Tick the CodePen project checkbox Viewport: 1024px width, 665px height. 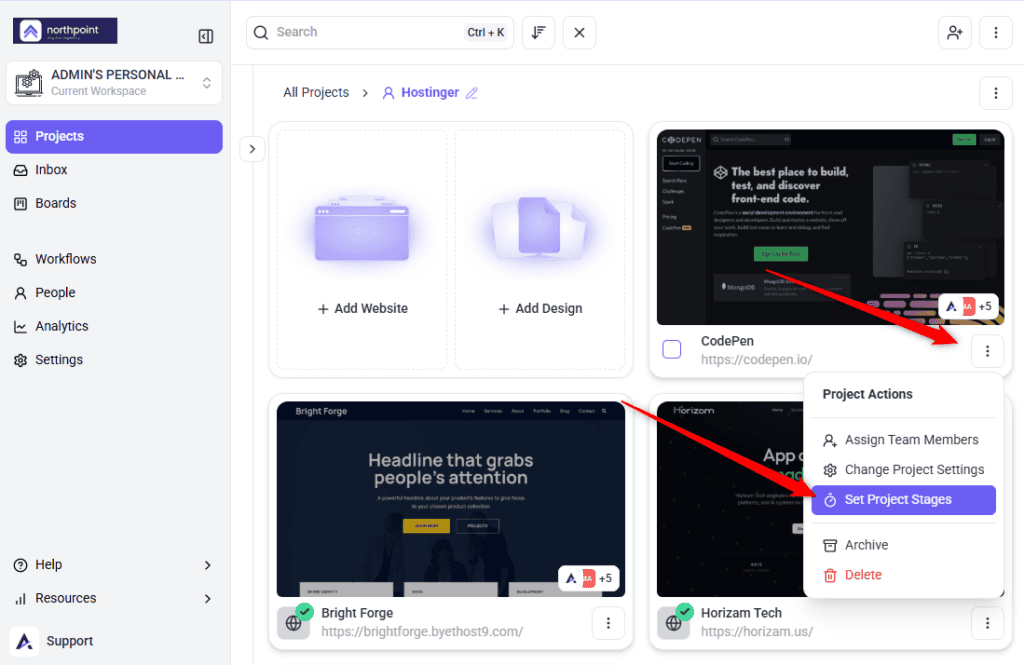(x=671, y=349)
